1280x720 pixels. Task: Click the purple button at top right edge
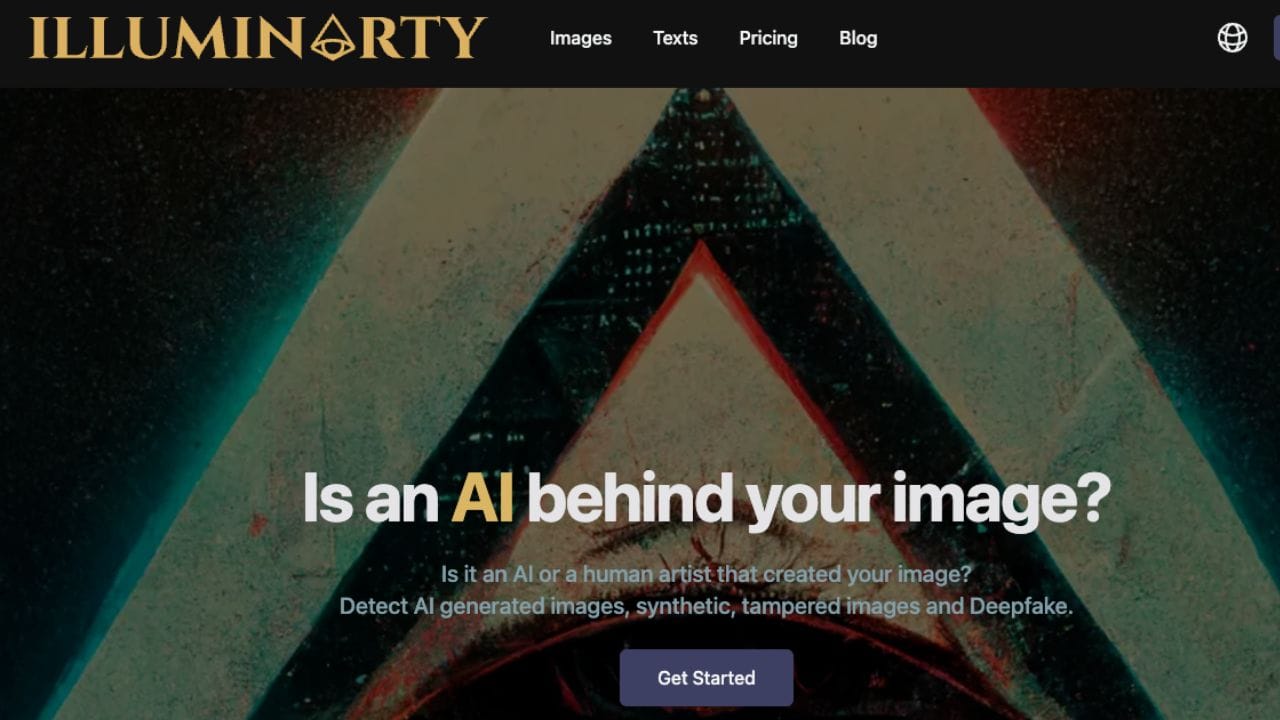1276,38
